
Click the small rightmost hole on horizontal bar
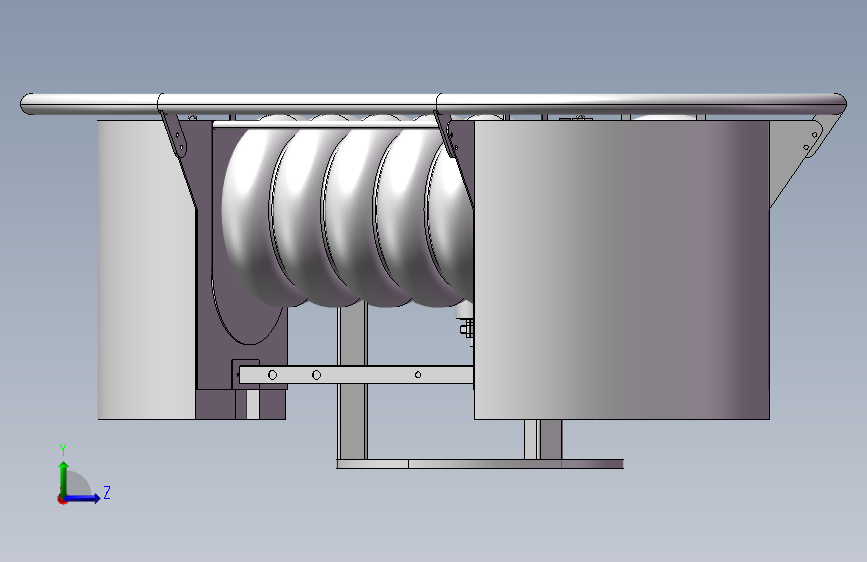[x=418, y=374]
